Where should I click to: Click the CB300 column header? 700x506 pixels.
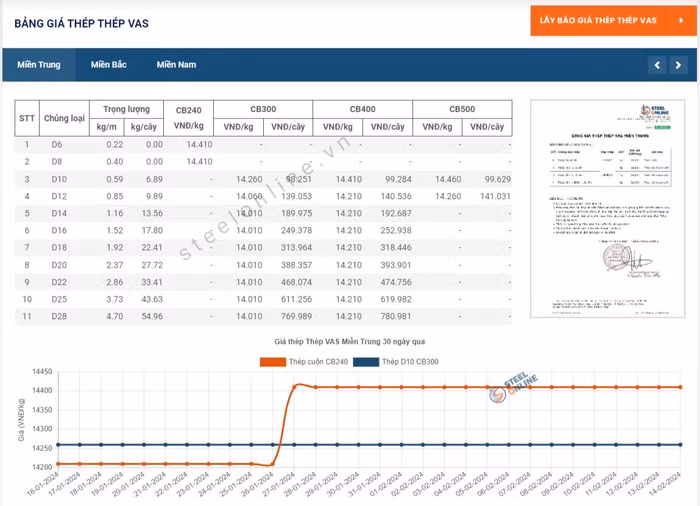263,109
